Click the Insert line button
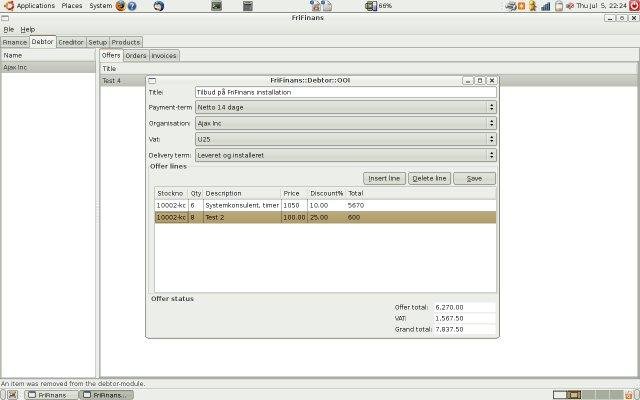 [x=385, y=178]
